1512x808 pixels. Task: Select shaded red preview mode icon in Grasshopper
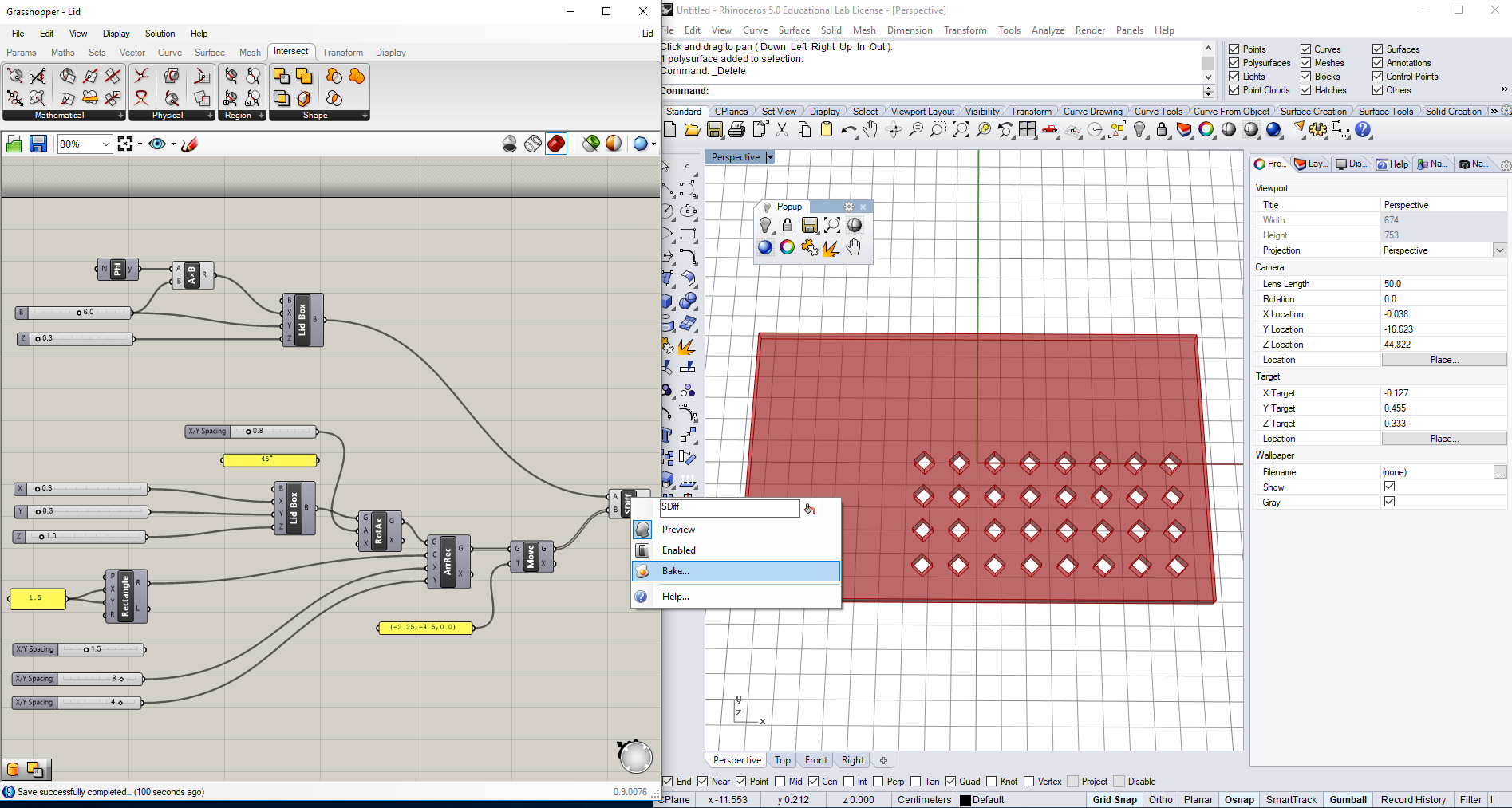556,144
